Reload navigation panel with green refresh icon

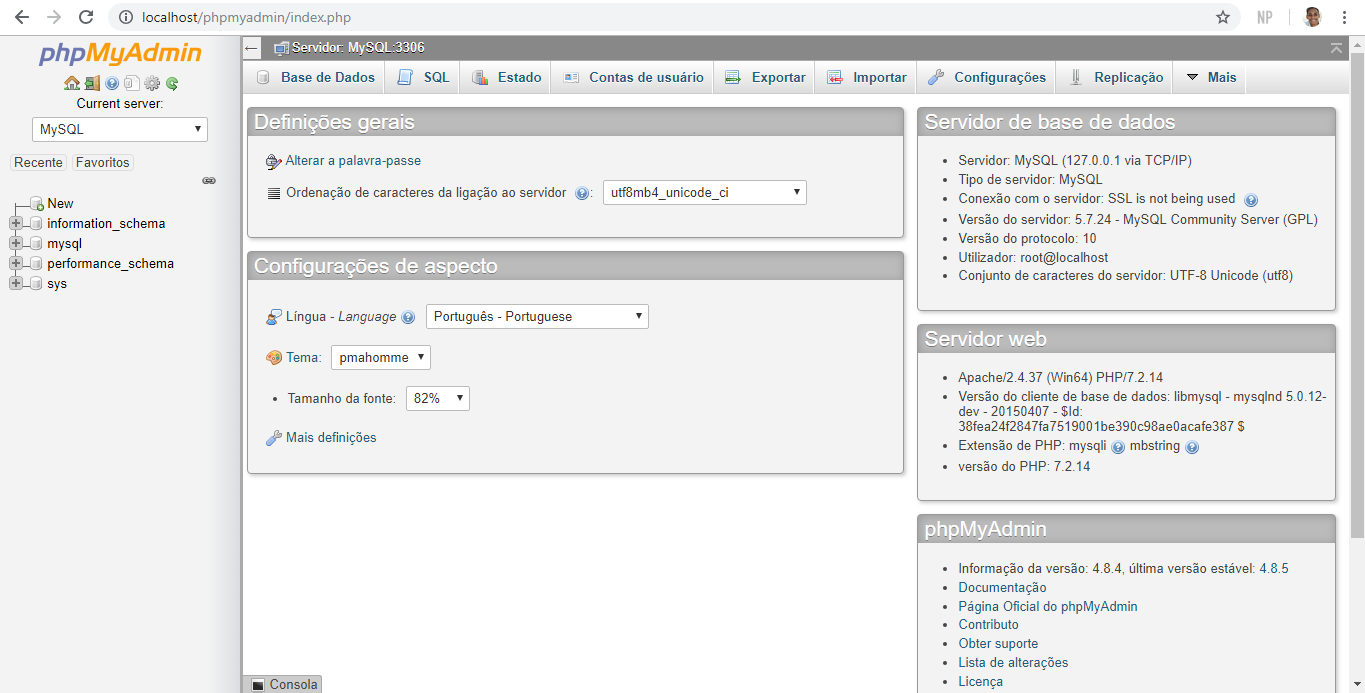pyautogui.click(x=172, y=83)
